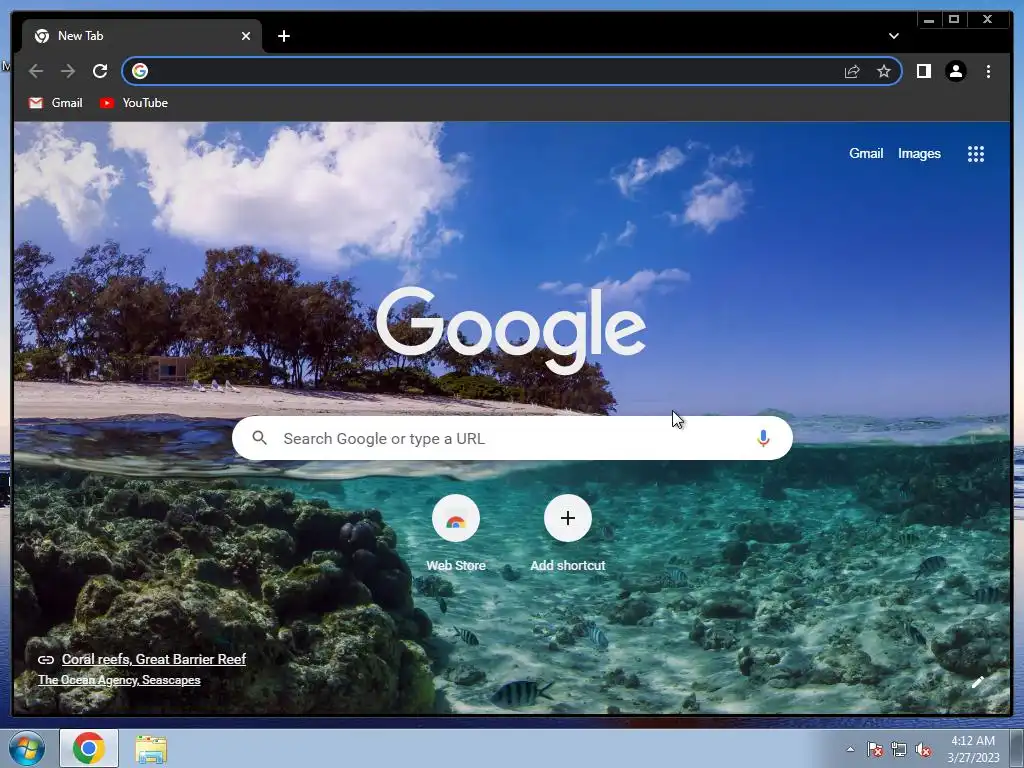Viewport: 1024px width, 768px height.
Task: Open Windows Explorer from the taskbar
Action: pyautogui.click(x=151, y=749)
